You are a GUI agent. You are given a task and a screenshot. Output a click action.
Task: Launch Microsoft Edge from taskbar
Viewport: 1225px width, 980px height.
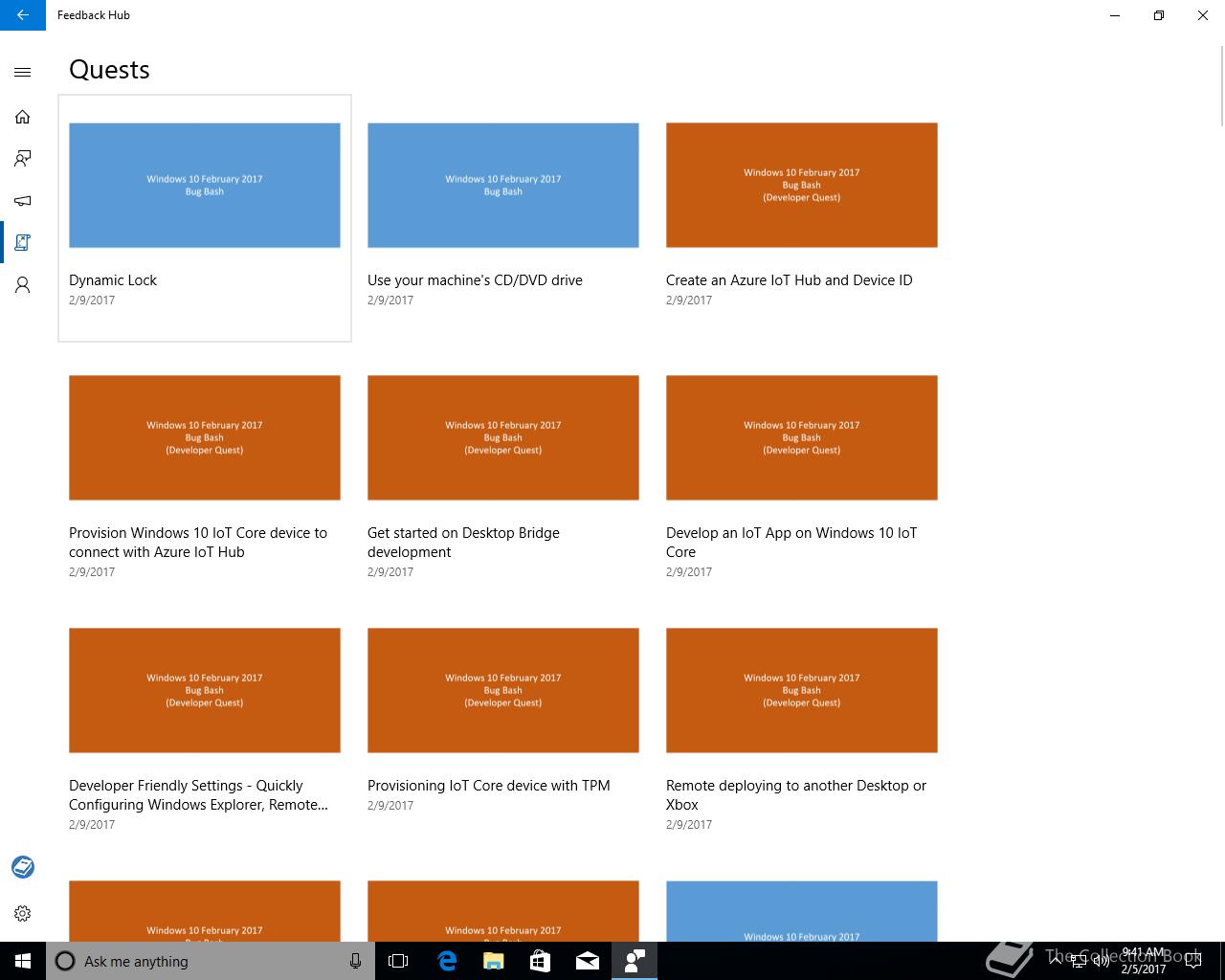[447, 961]
